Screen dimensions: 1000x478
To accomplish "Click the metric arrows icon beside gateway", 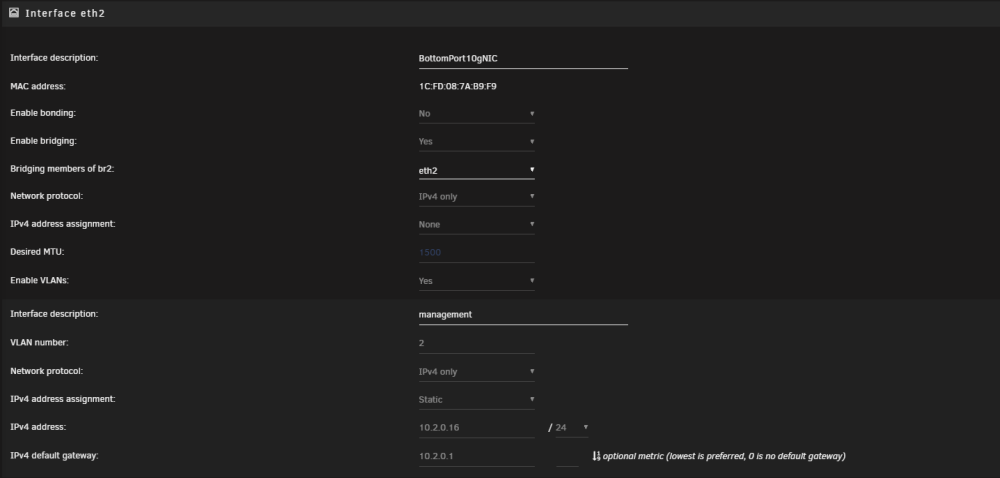I will pyautogui.click(x=596, y=456).
